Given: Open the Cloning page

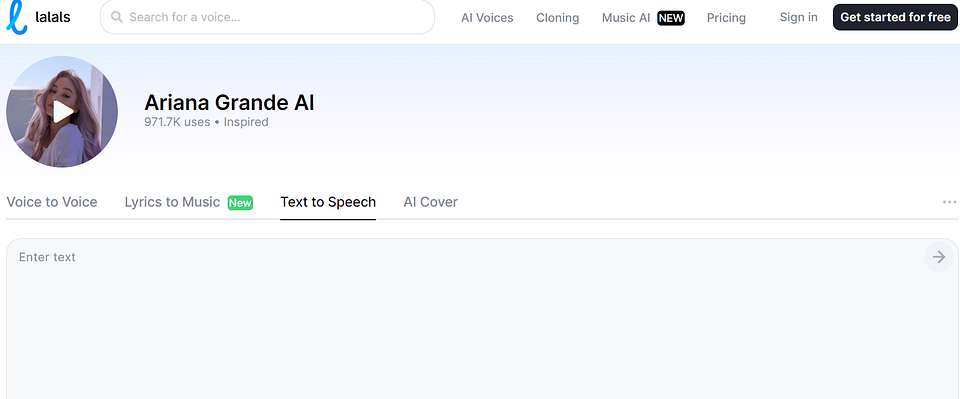Looking at the screenshot, I should click(x=558, y=18).
